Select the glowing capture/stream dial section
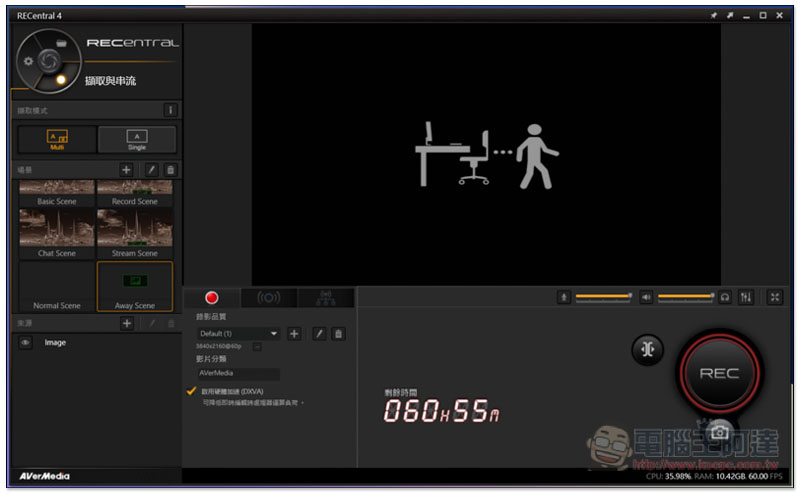This screenshot has width=800, height=494. click(x=61, y=79)
